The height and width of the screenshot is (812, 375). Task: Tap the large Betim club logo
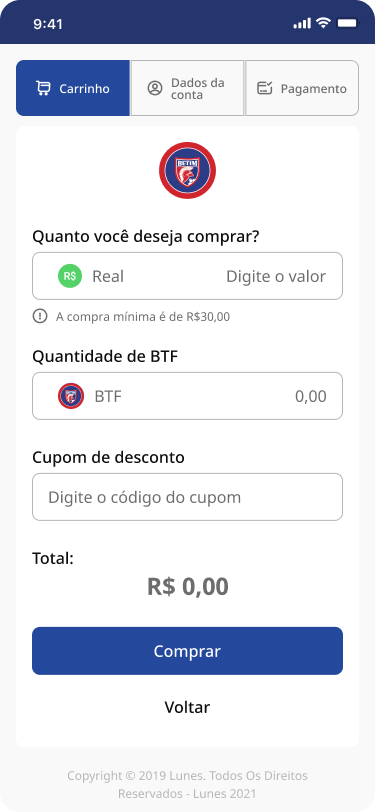pyautogui.click(x=188, y=170)
